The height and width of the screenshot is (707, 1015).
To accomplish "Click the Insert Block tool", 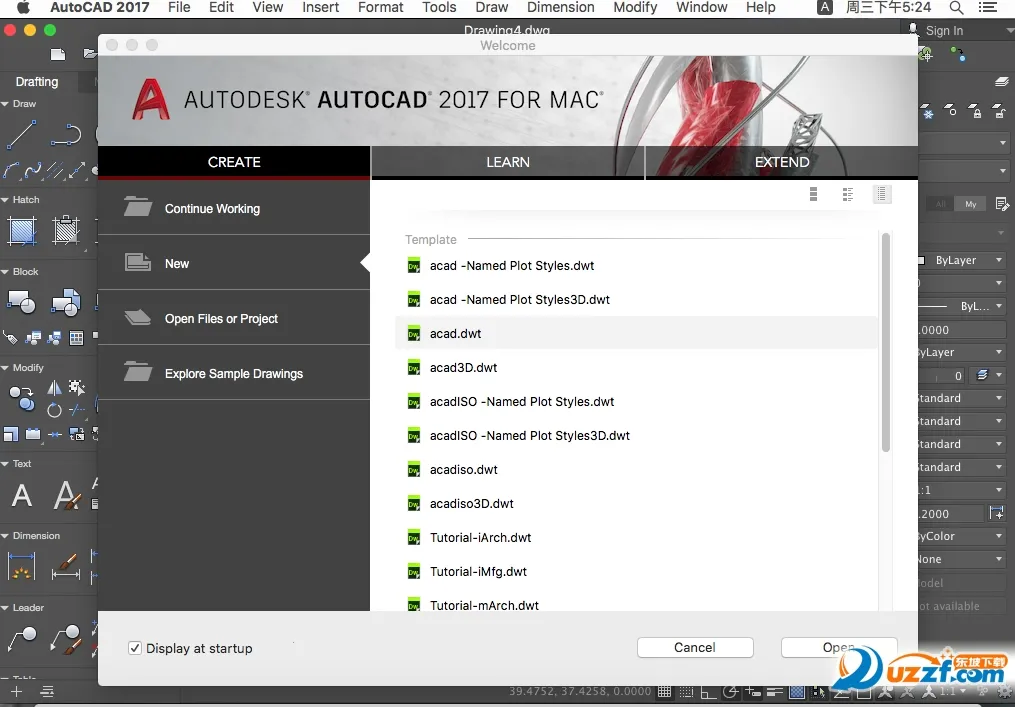I will point(21,301).
